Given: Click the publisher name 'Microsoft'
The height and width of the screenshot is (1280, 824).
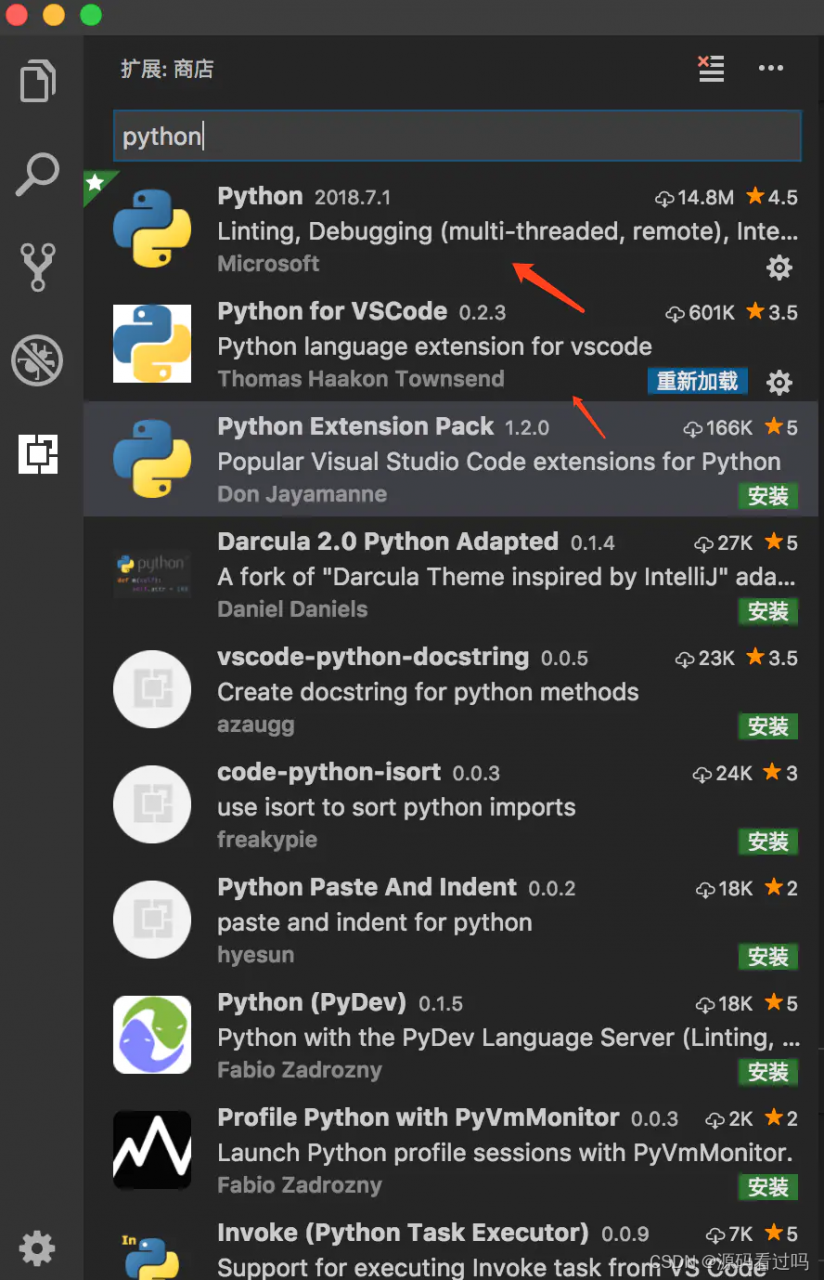Looking at the screenshot, I should [x=268, y=264].
